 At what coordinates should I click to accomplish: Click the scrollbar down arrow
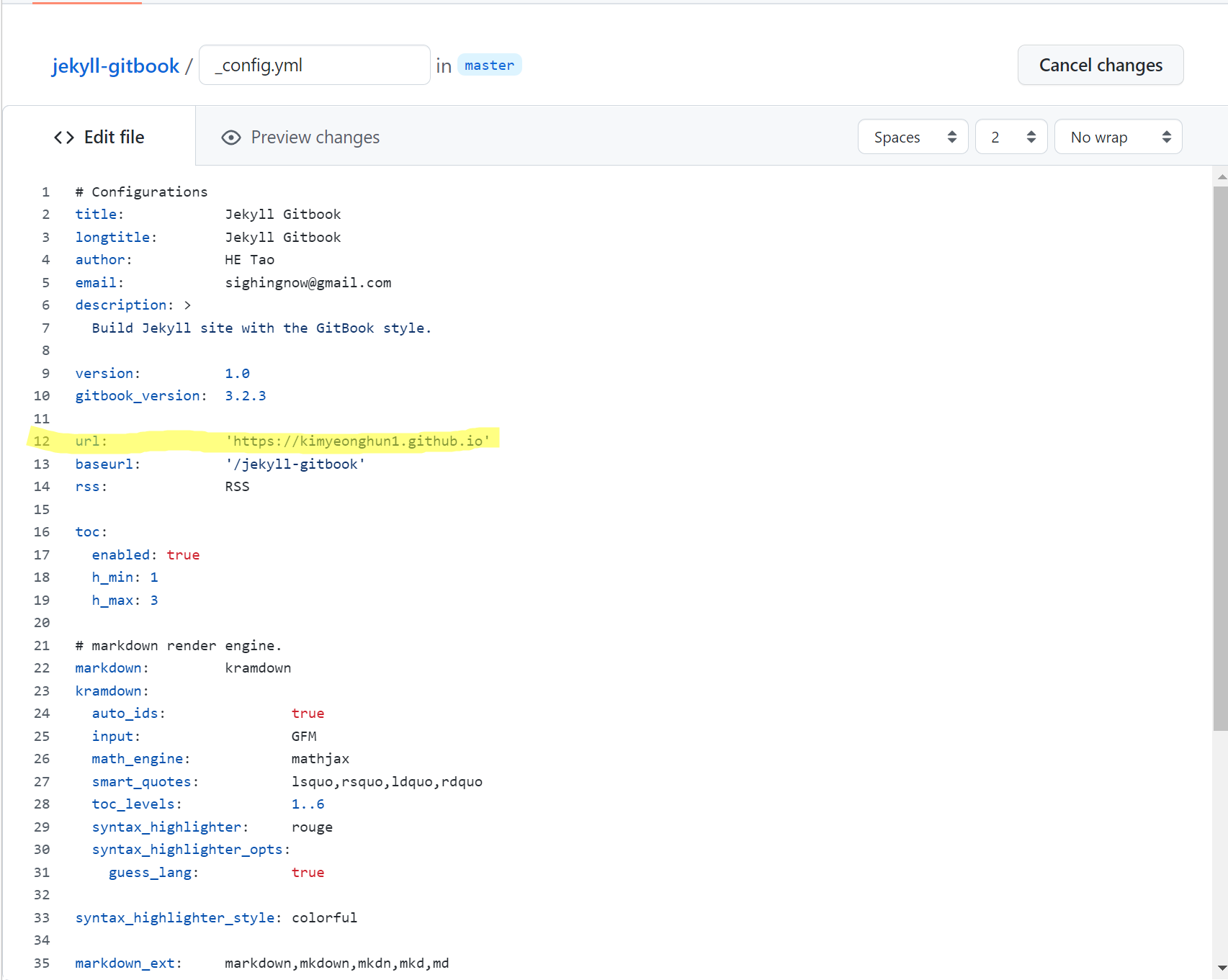pyautogui.click(x=1221, y=968)
